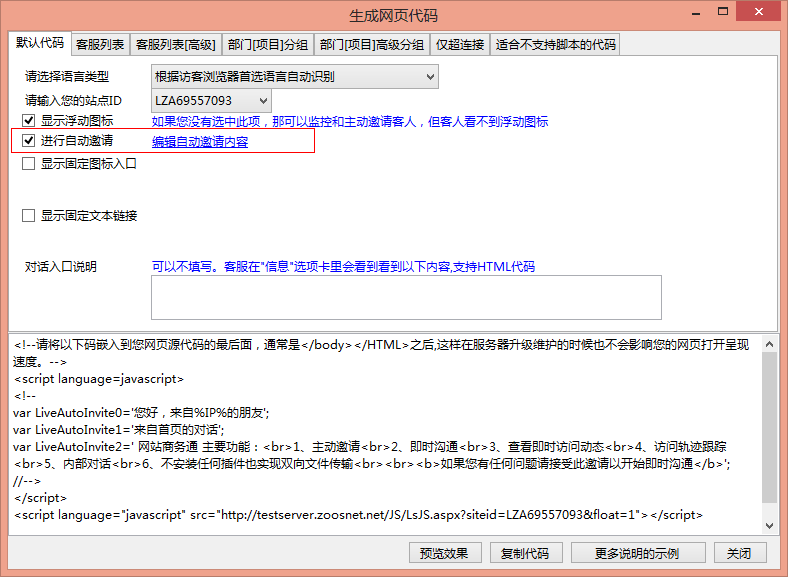Enable the 显示固定图标入口 checkbox
The width and height of the screenshot is (788, 577).
click(x=29, y=164)
